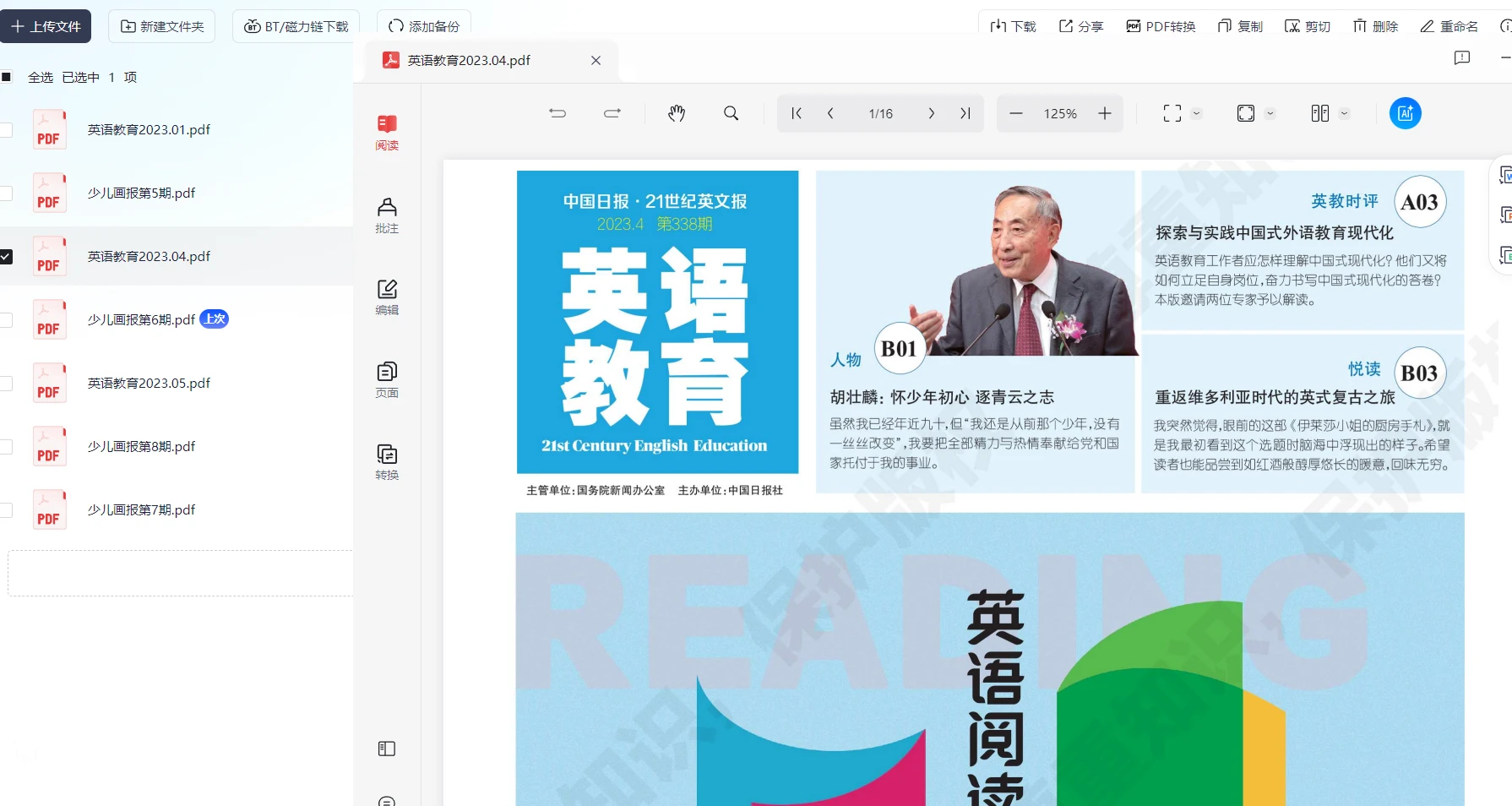This screenshot has height=806, width=1512.
Task: Open the feedback comment icon
Action: (x=1462, y=57)
